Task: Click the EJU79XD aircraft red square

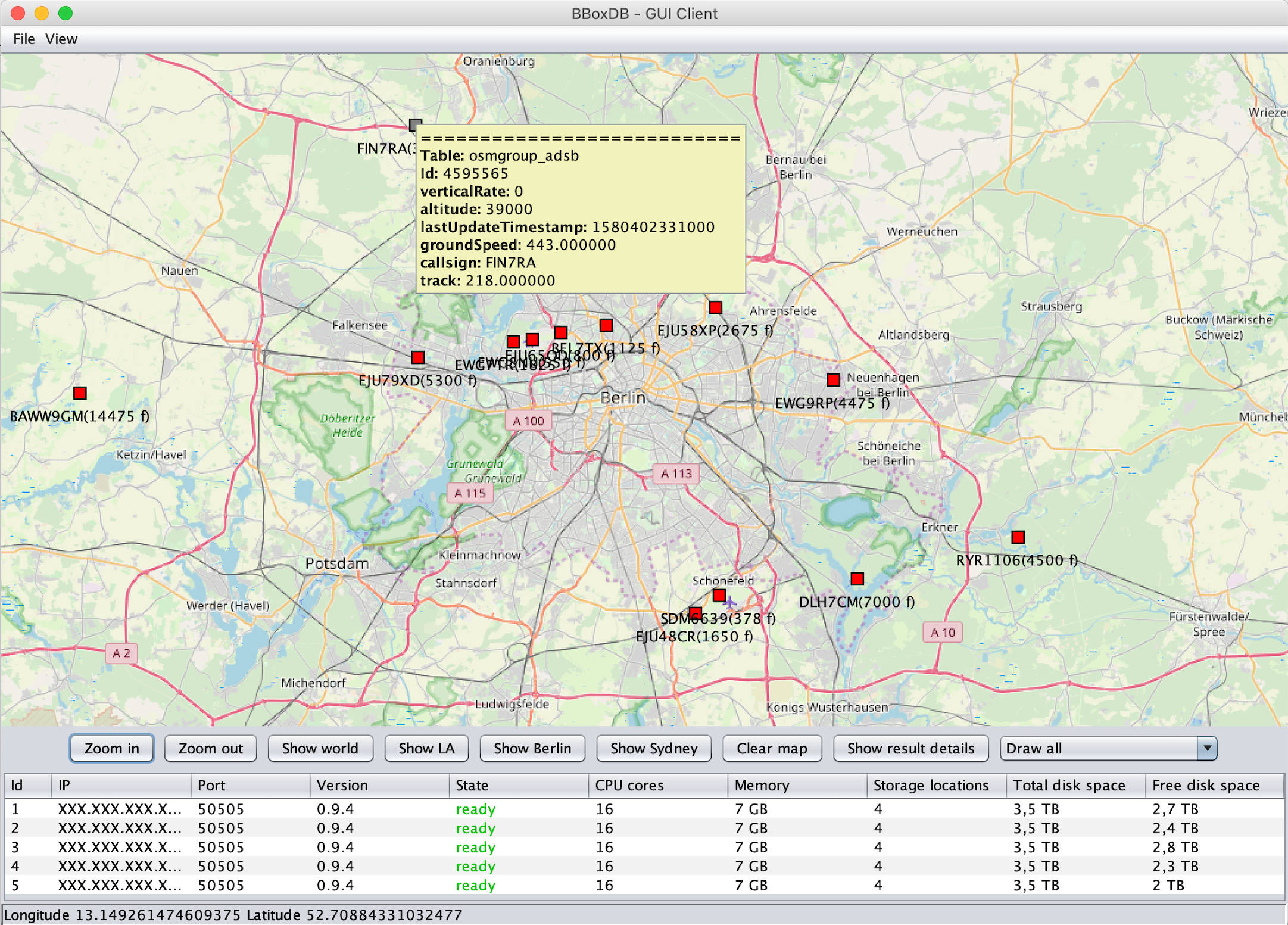Action: click(x=418, y=357)
